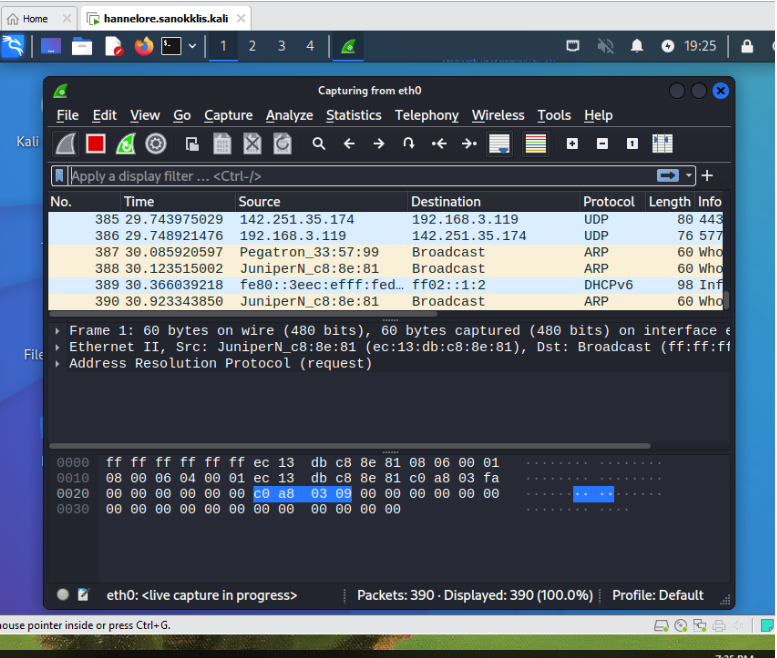Go back in packet history arrow
Image resolution: width=777 pixels, height=658 pixels.
(x=349, y=144)
